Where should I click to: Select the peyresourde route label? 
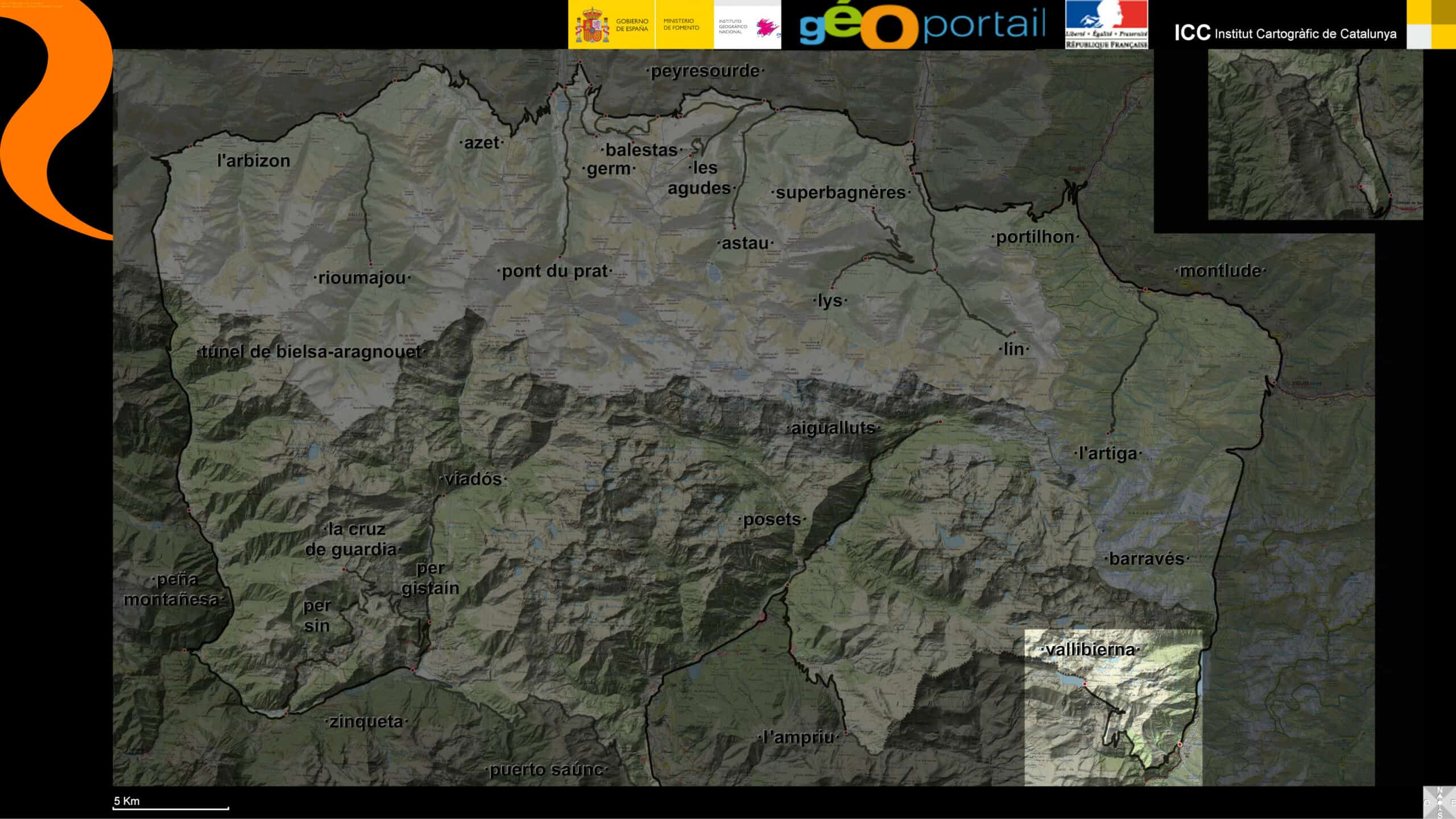click(x=705, y=71)
